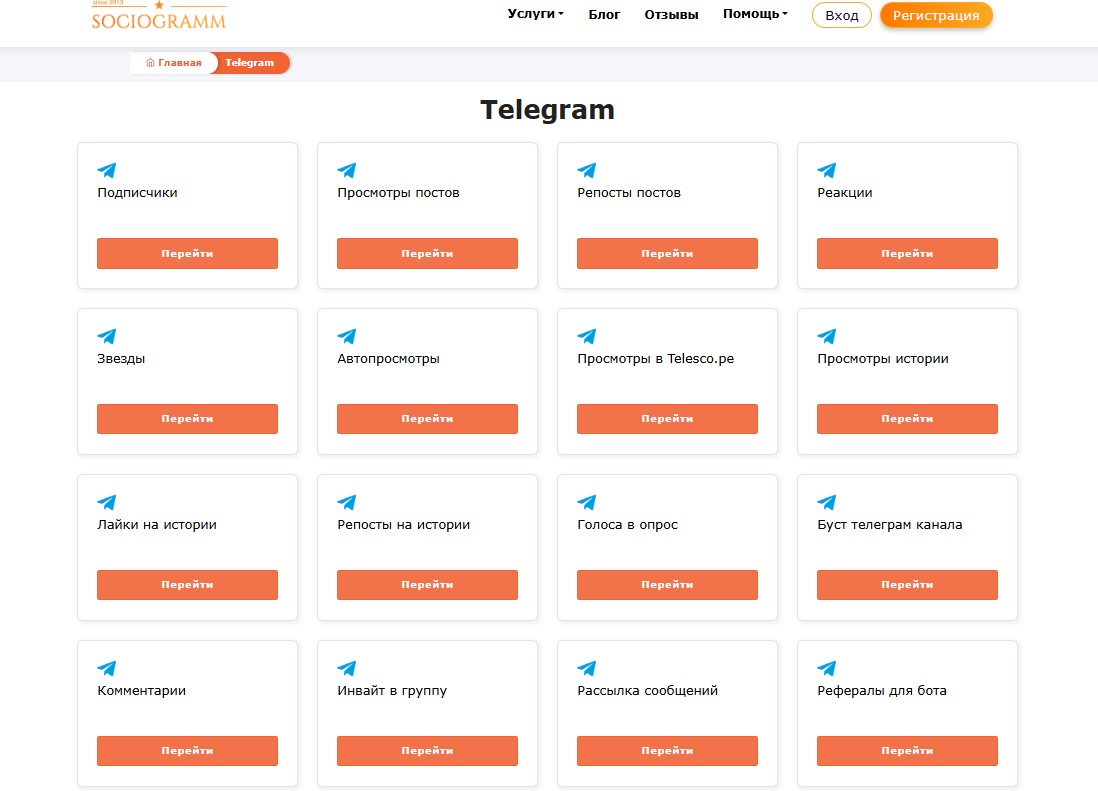
Task: Click the Telegram icon on Звезды card
Action: (107, 336)
